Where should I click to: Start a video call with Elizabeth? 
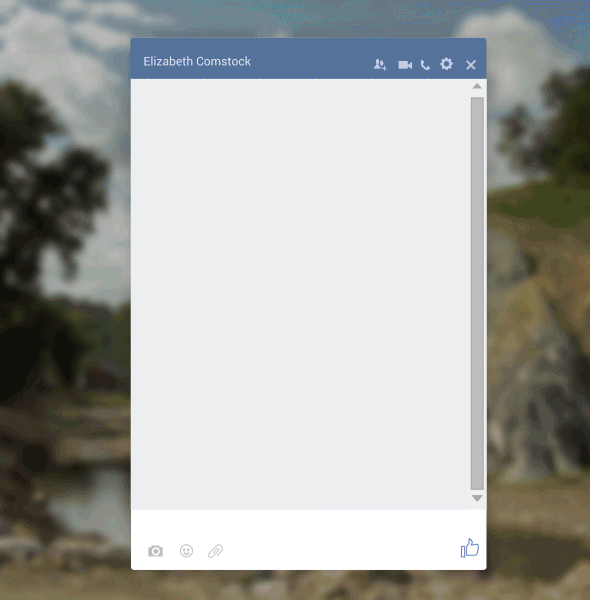(x=405, y=65)
